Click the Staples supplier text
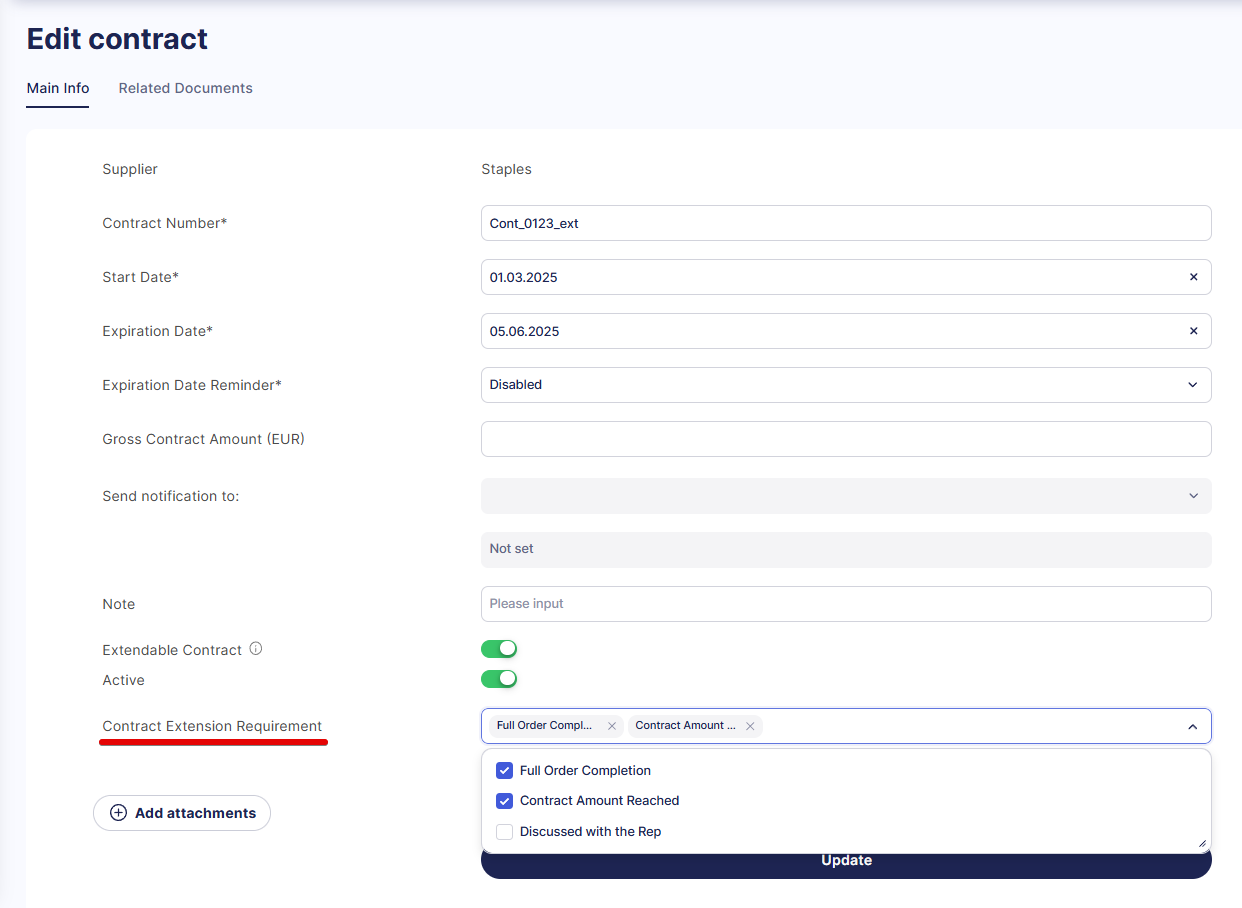Screen dimensions: 1242x908 point(507,169)
